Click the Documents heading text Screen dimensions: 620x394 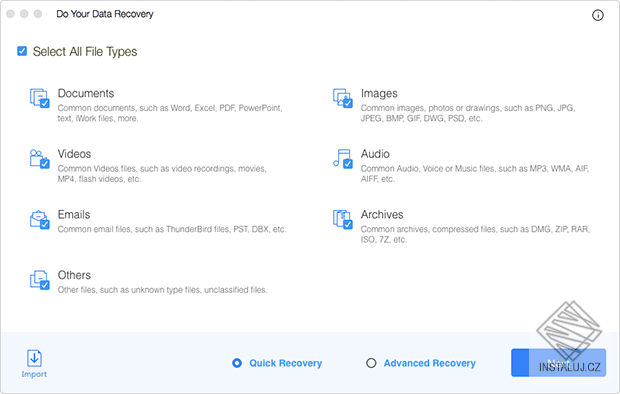pyautogui.click(x=86, y=93)
